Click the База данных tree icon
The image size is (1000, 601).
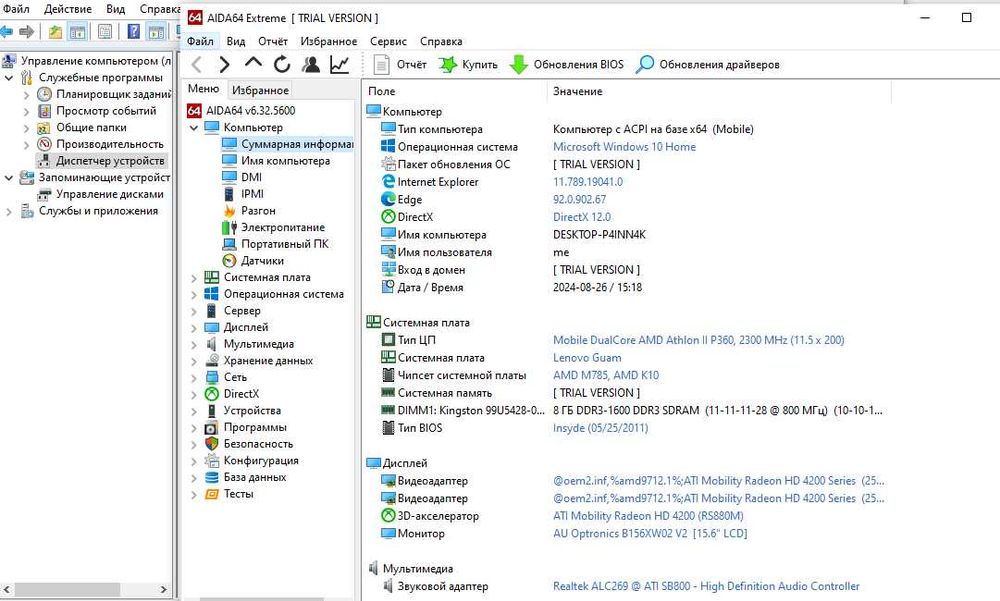[211, 477]
